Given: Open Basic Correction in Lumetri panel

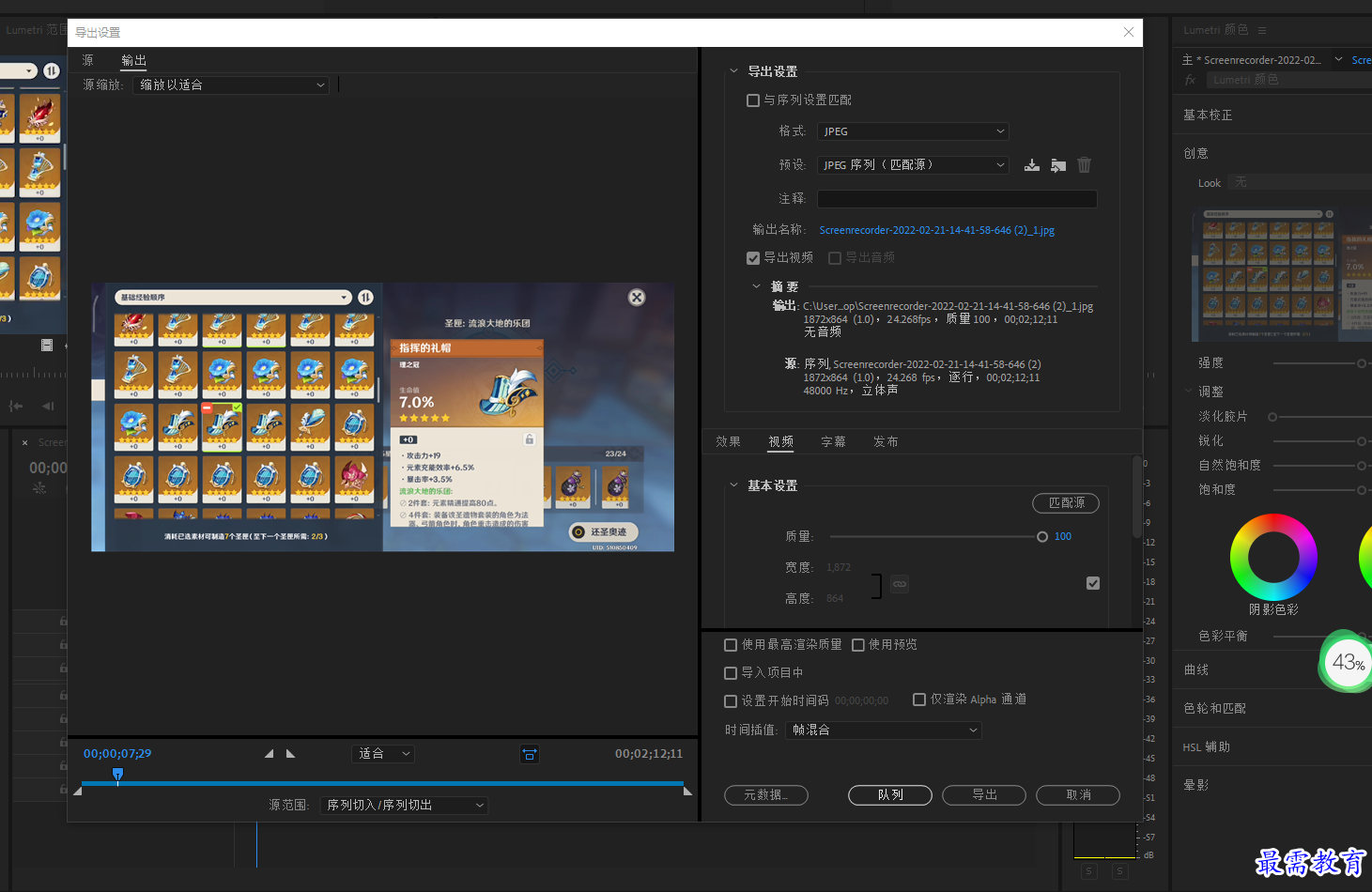Looking at the screenshot, I should [1208, 115].
